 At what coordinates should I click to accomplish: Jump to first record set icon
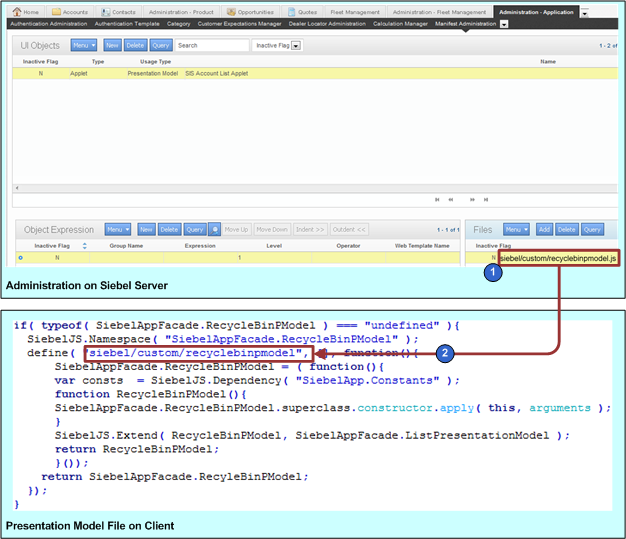point(437,199)
